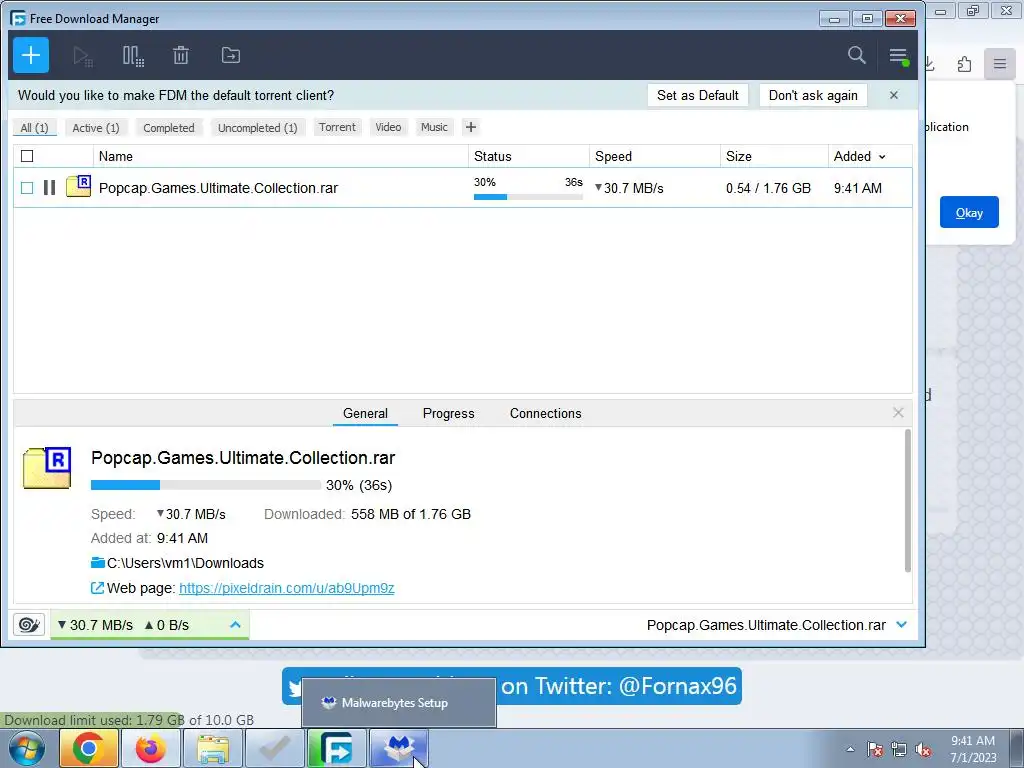Pause selected downloads using the toolbar pause icon
This screenshot has width=1024, height=768.
[133, 56]
